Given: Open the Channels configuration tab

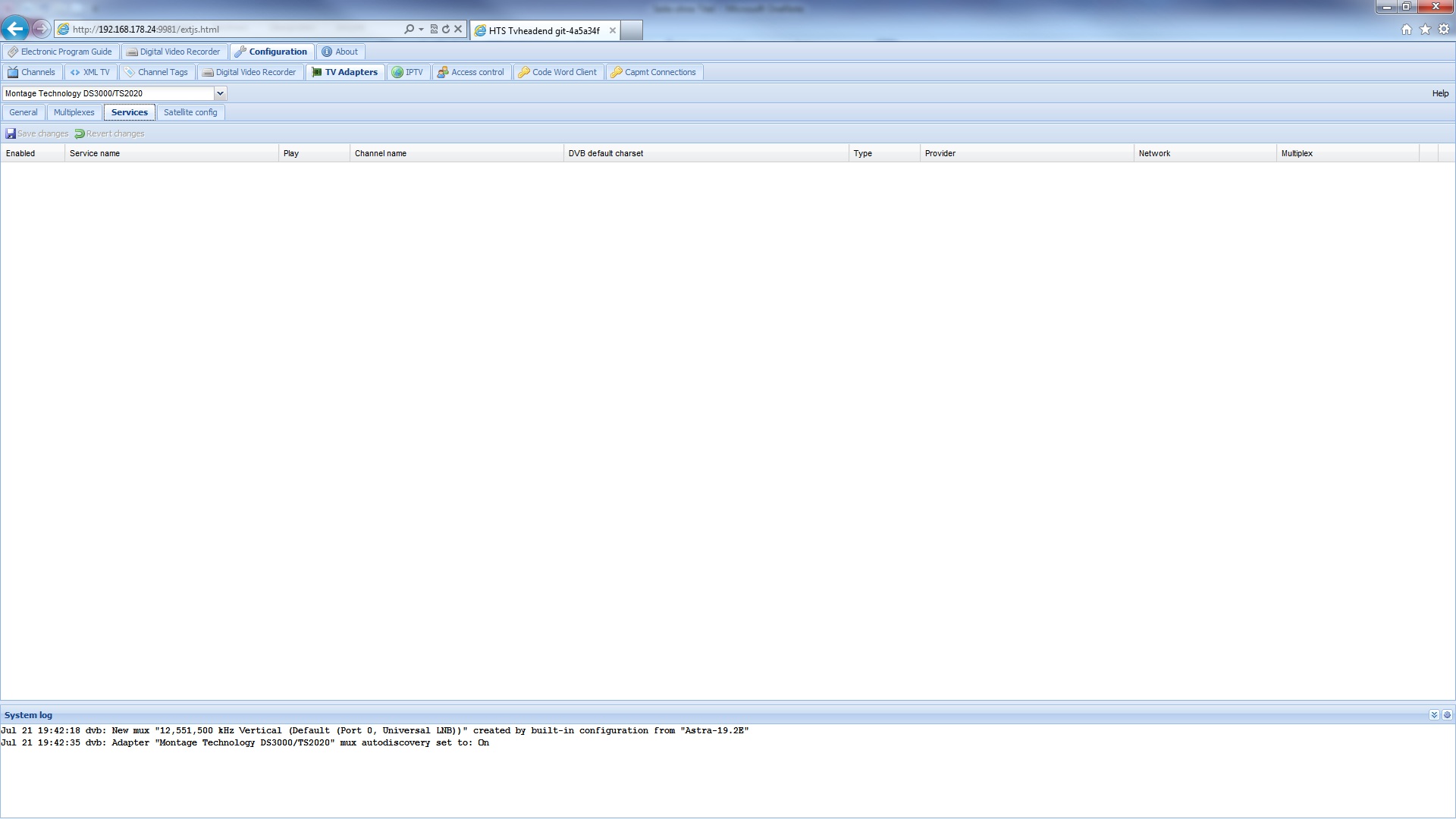Looking at the screenshot, I should pos(32,72).
